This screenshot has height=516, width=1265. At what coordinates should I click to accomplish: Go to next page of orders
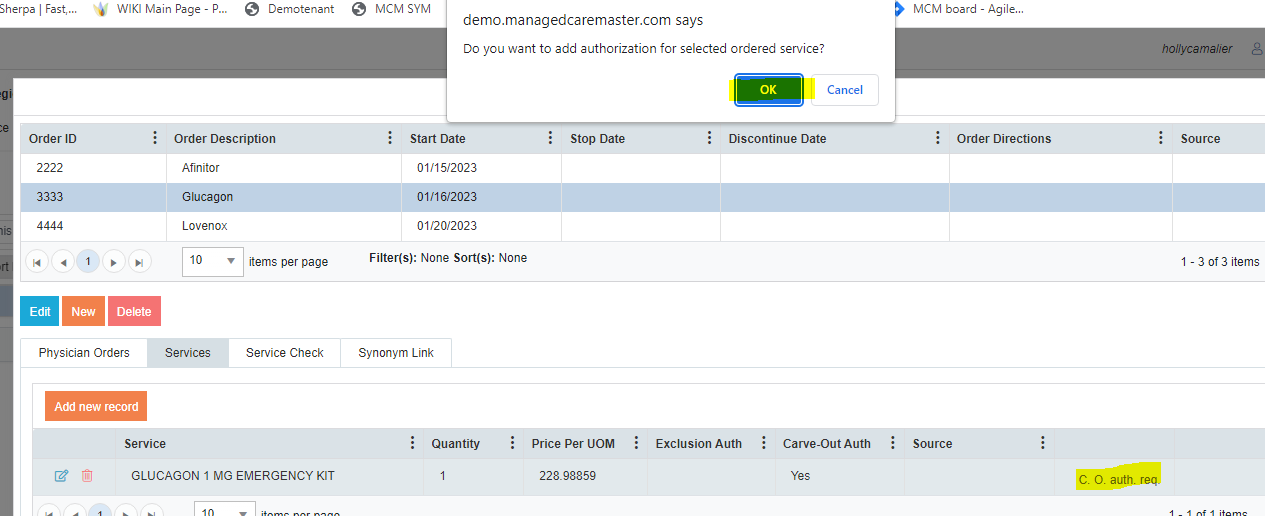click(114, 262)
